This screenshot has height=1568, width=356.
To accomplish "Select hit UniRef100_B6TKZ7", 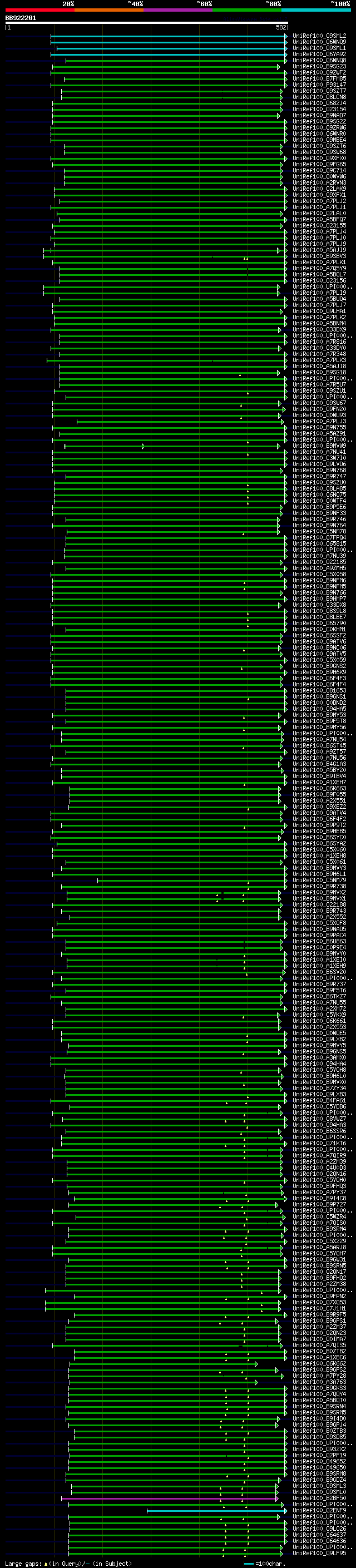I will click(319, 996).
